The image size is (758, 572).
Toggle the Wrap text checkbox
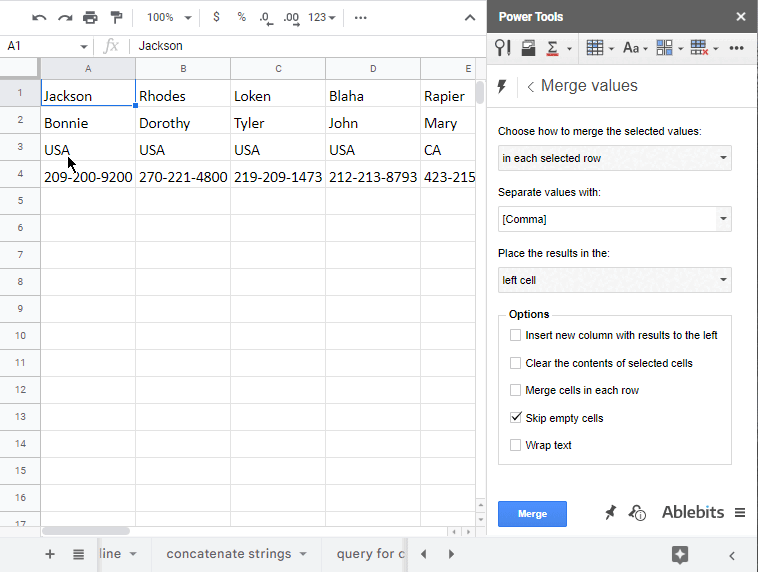pyautogui.click(x=515, y=445)
